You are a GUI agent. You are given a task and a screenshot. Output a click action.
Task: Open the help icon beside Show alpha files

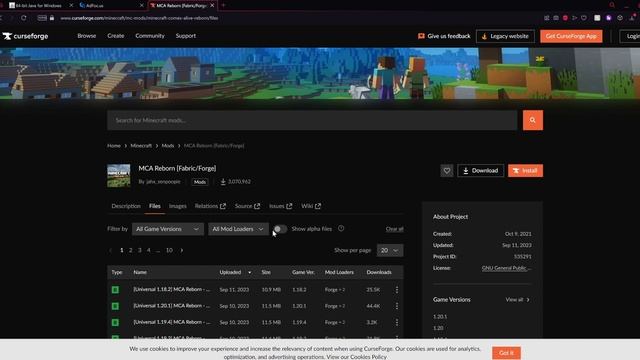341,229
